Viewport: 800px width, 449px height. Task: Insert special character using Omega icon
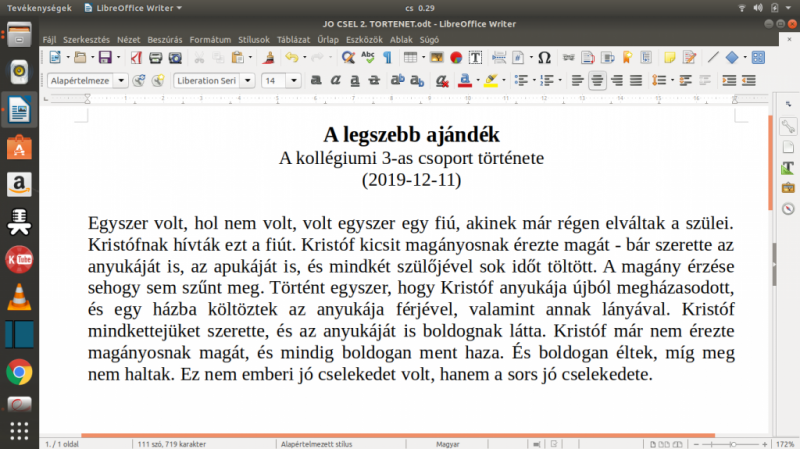coord(543,58)
